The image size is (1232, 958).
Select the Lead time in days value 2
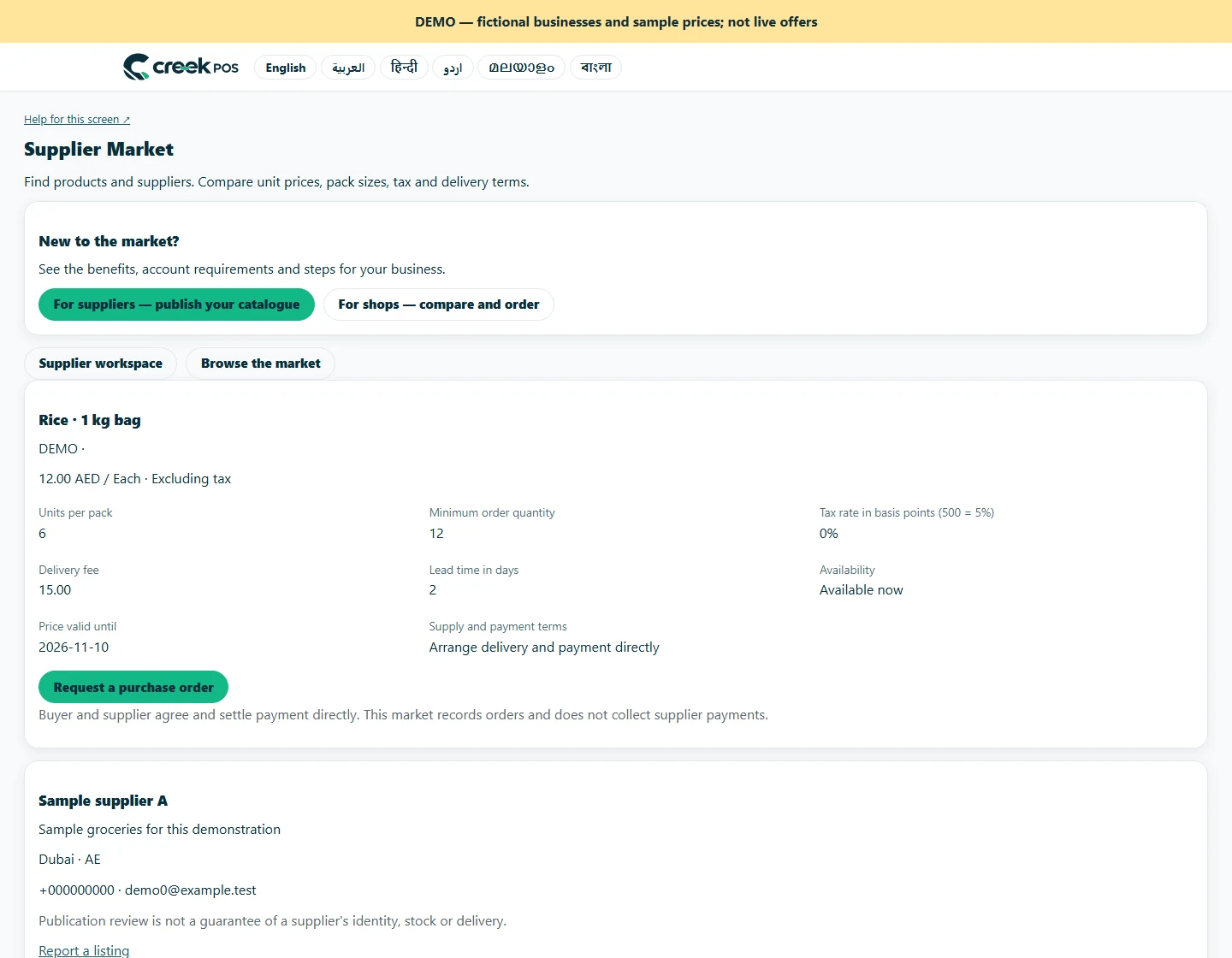[x=433, y=590]
